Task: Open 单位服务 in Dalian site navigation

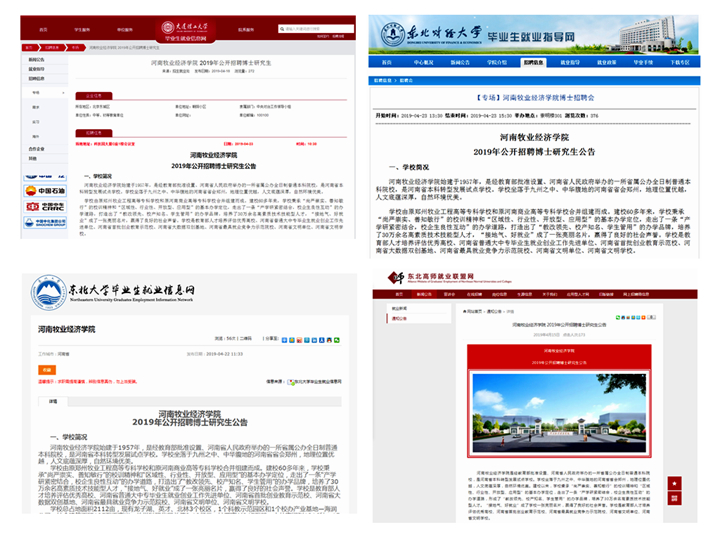Action: (124, 29)
